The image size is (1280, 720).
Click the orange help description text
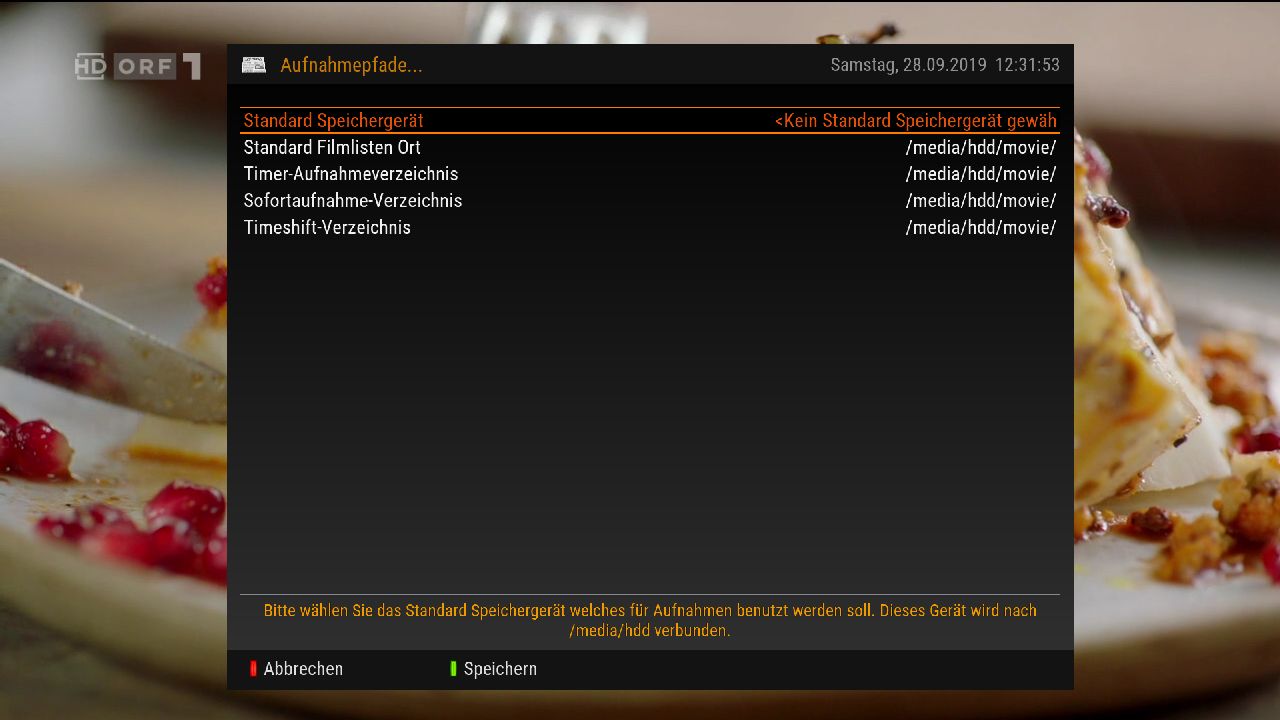[x=650, y=620]
